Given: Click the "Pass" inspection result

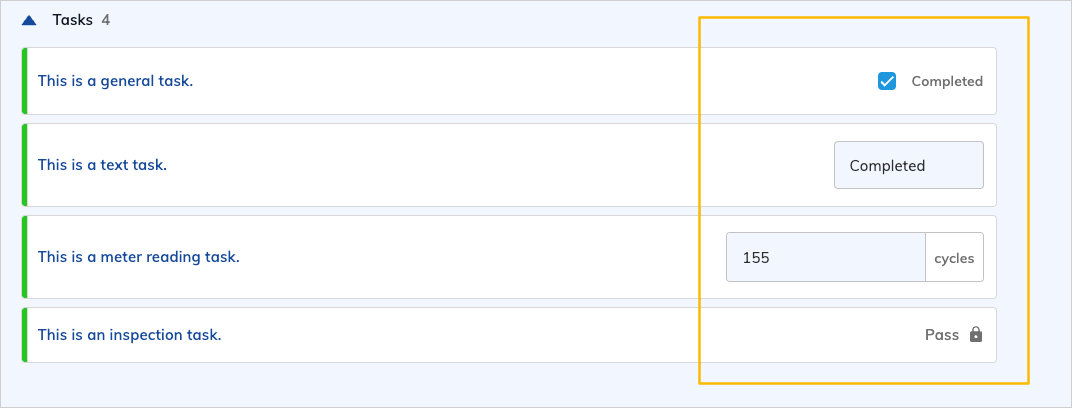Looking at the screenshot, I should (x=941, y=335).
